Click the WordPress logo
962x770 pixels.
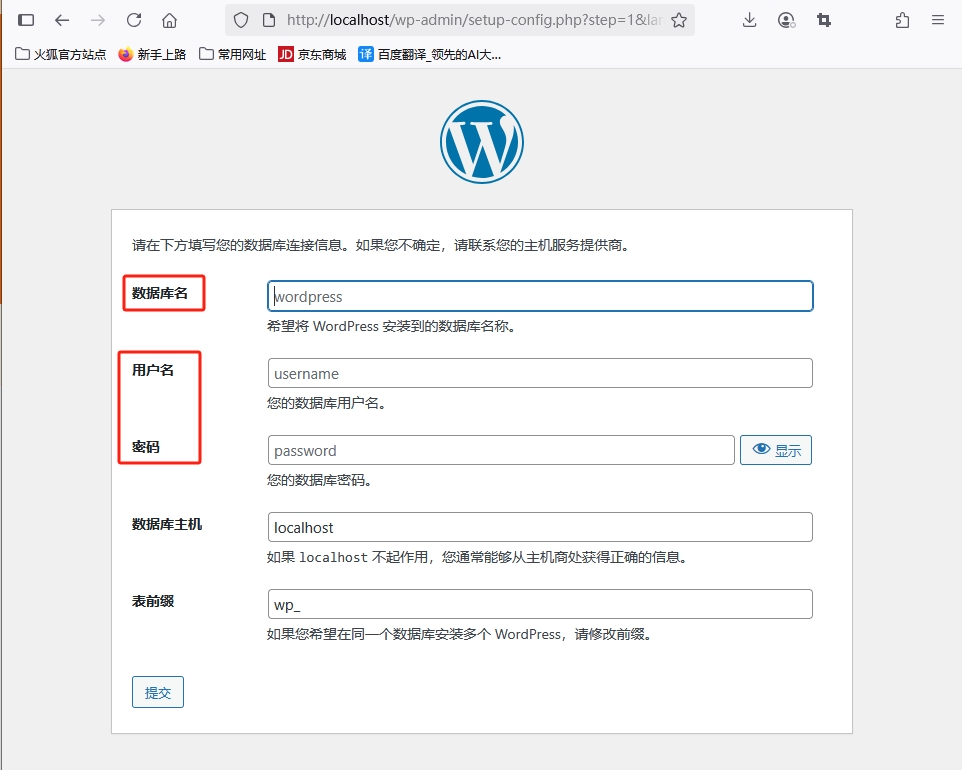coord(482,142)
